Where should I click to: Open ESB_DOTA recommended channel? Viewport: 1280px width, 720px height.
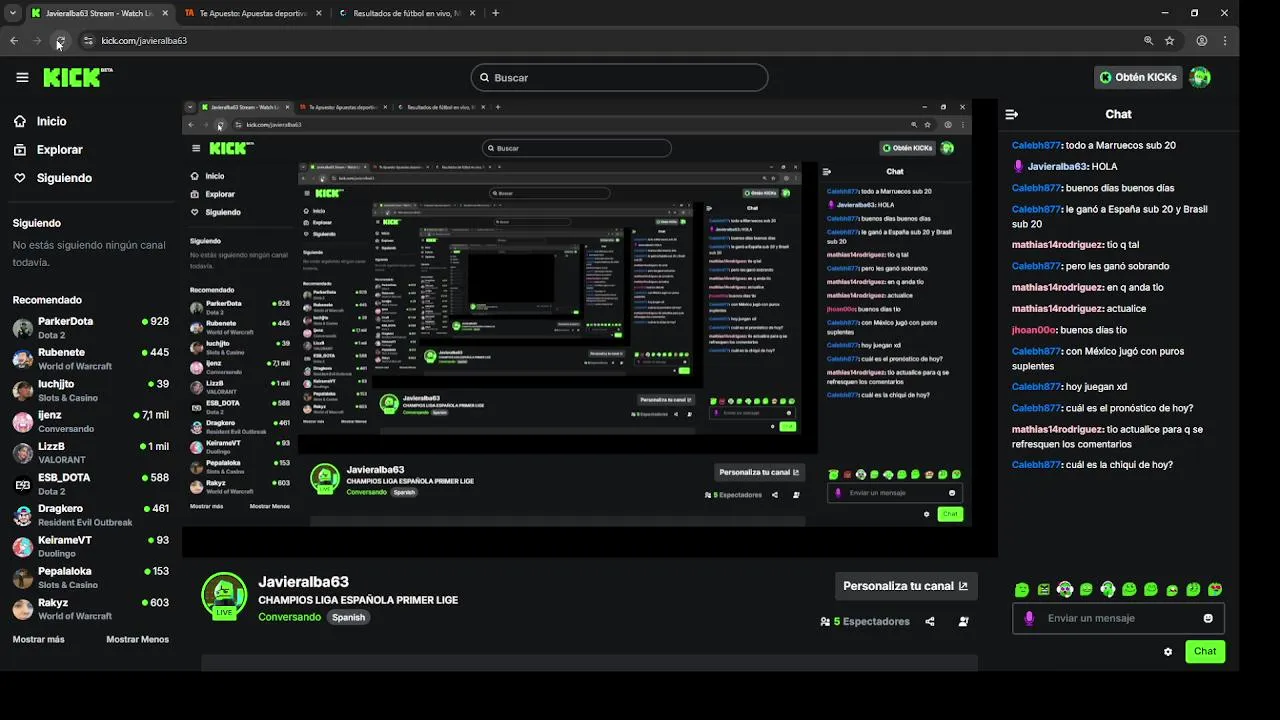click(x=90, y=484)
